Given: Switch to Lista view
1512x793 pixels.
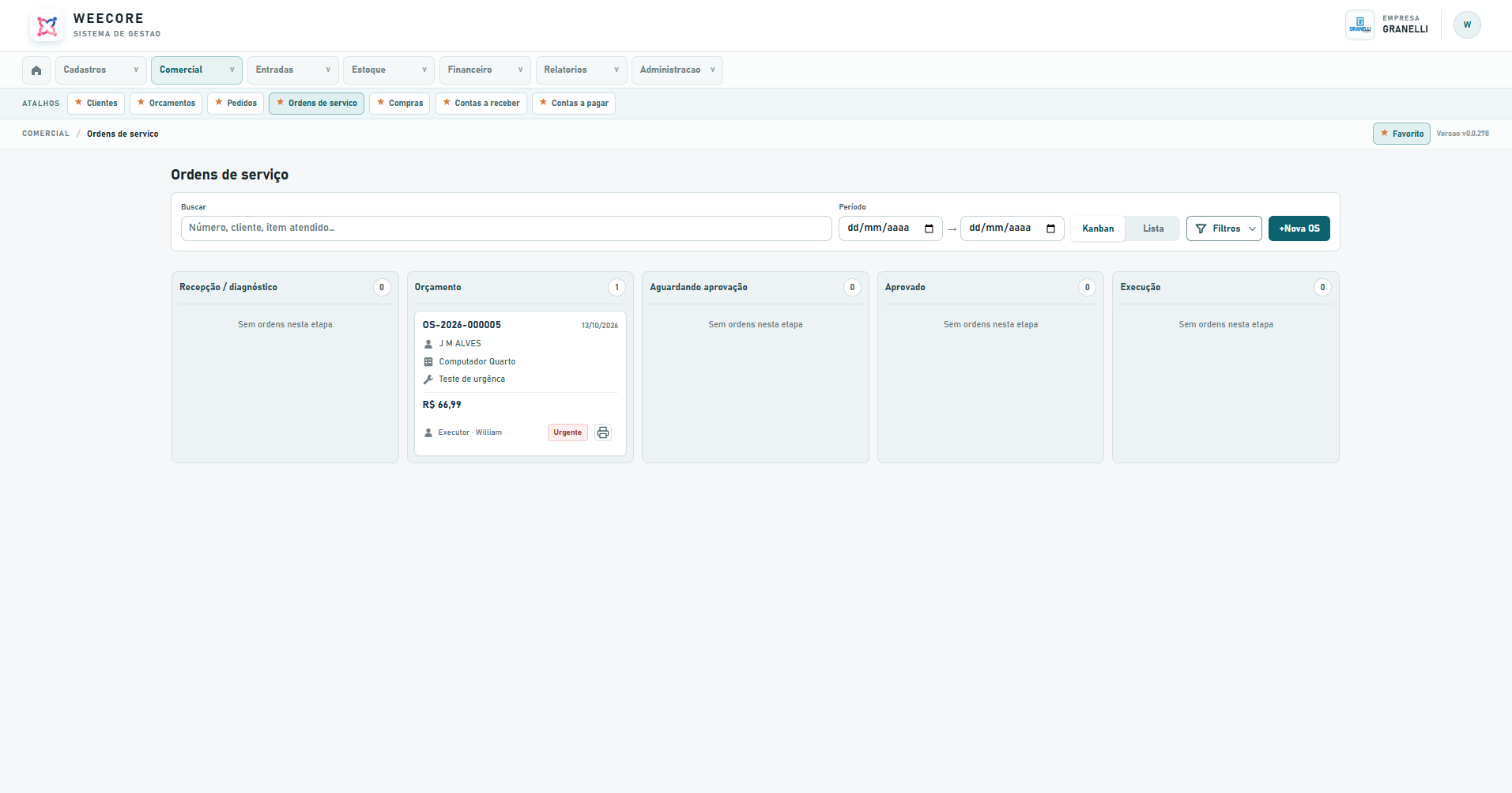Looking at the screenshot, I should pos(1153,228).
